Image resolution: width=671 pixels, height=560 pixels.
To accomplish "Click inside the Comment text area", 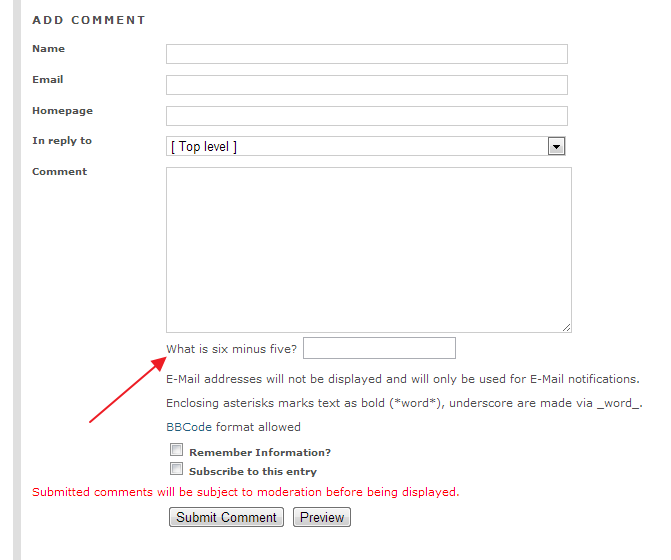I will pos(368,249).
